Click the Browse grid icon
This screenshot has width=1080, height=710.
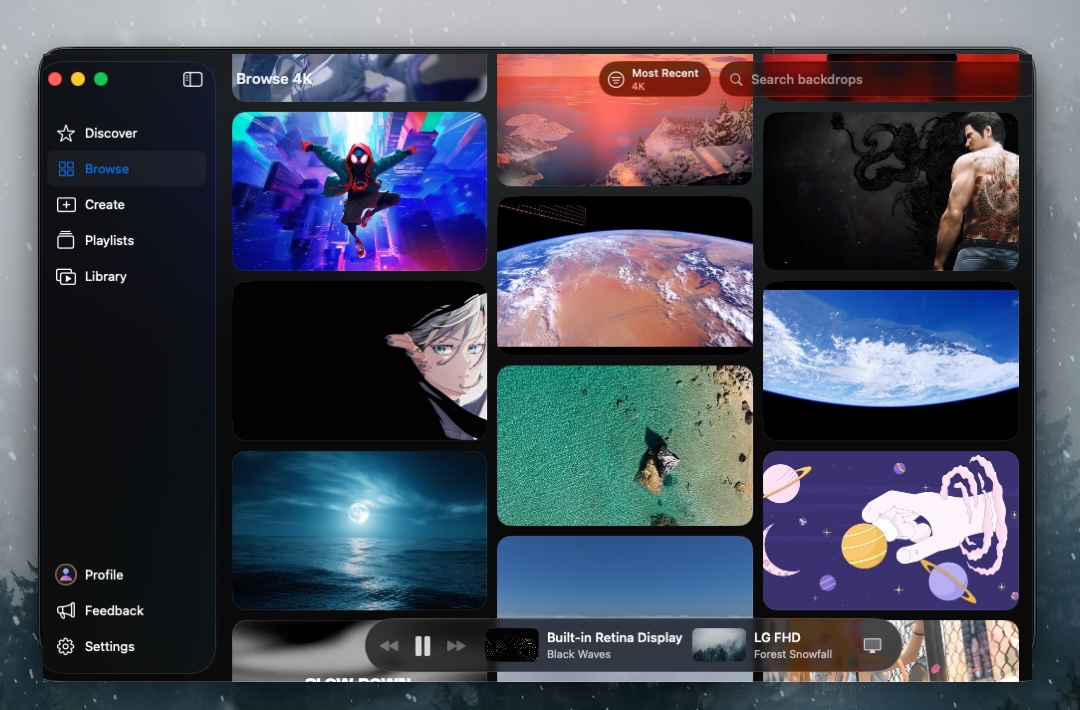point(66,169)
